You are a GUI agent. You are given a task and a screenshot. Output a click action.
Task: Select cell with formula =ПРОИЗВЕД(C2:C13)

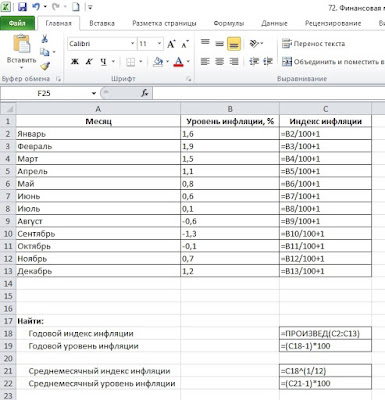pyautogui.click(x=325, y=333)
